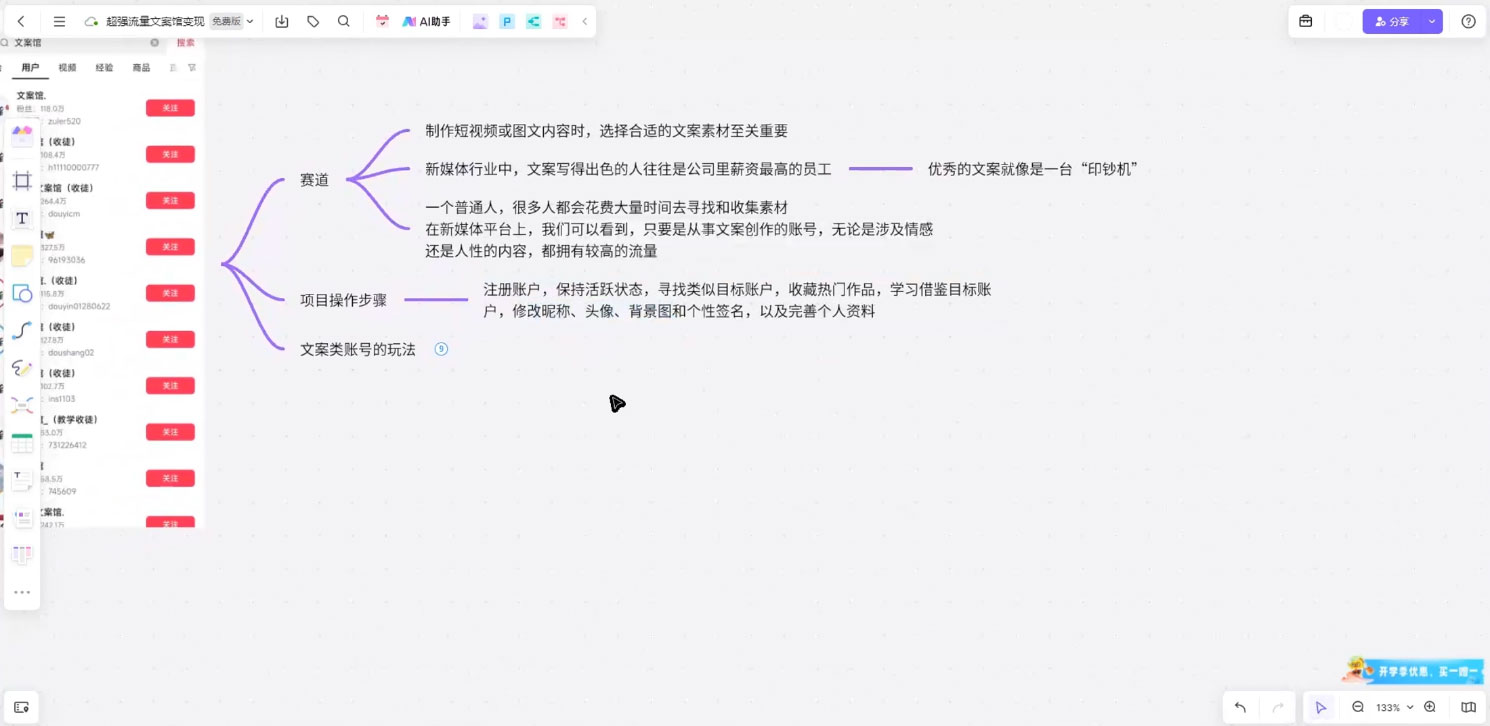The height and width of the screenshot is (726, 1490).
Task: Choose the Shapes tool
Action: 22,294
